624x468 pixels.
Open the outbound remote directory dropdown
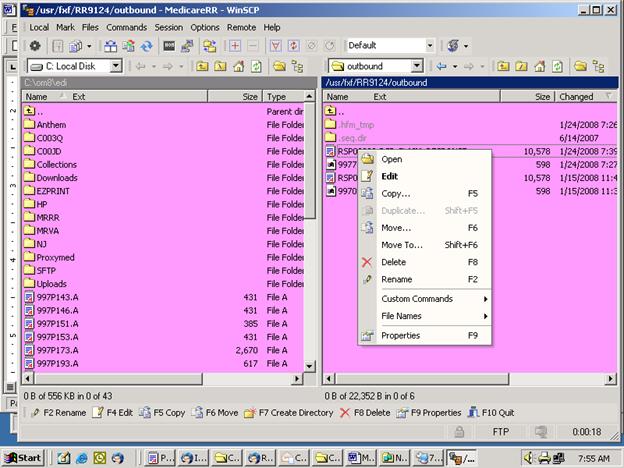(423, 66)
